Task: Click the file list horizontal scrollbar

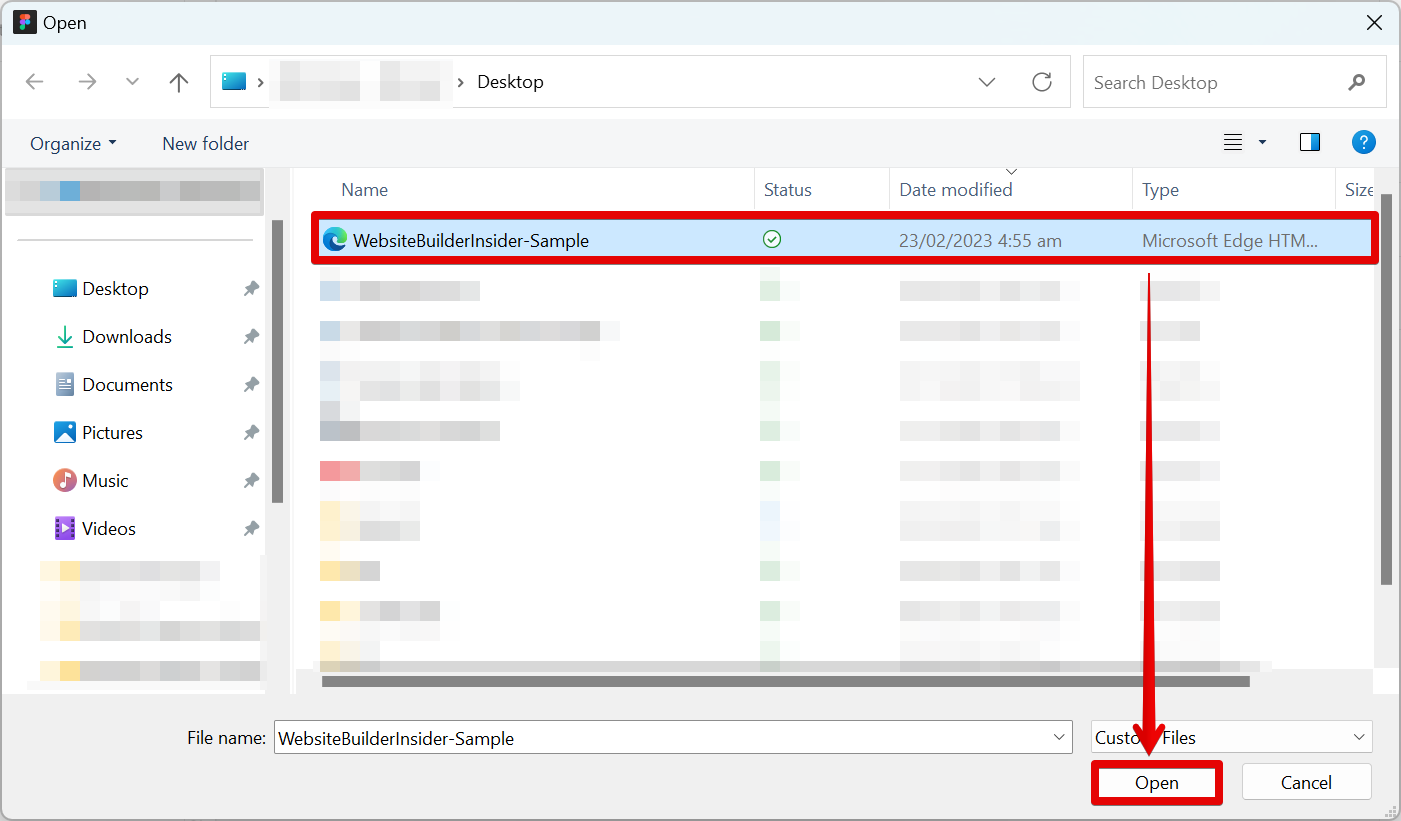Action: (786, 682)
